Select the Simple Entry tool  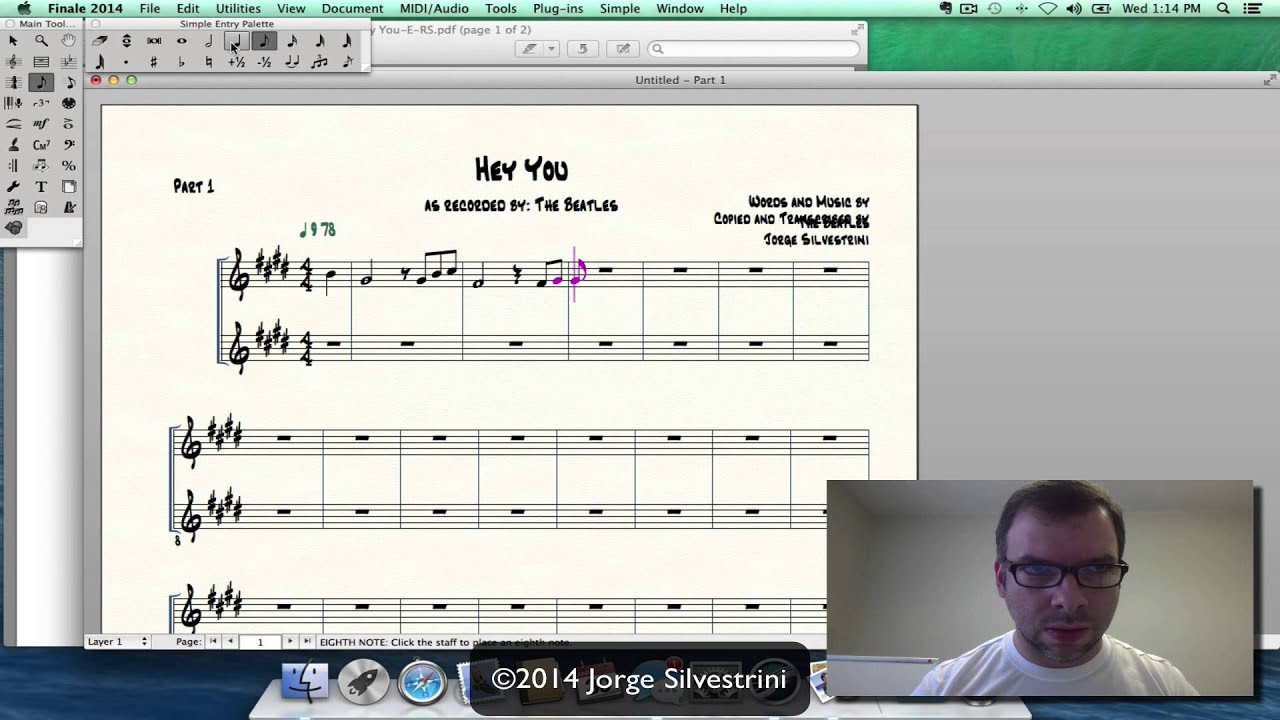[41, 82]
